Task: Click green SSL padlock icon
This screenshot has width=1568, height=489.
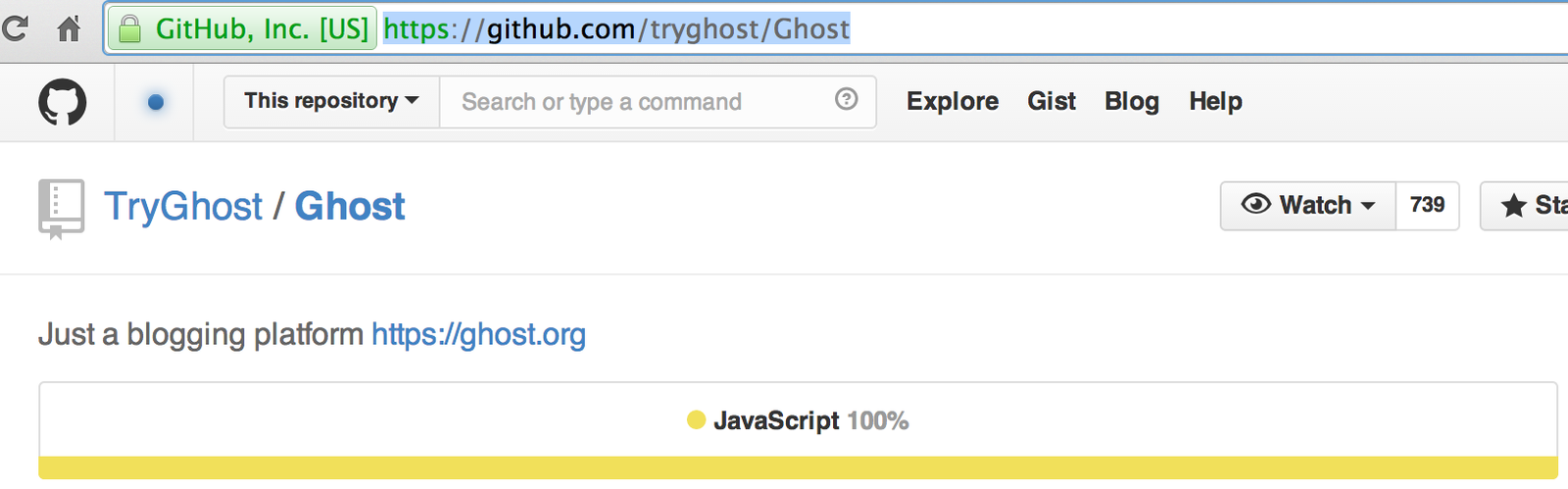Action: (x=129, y=29)
